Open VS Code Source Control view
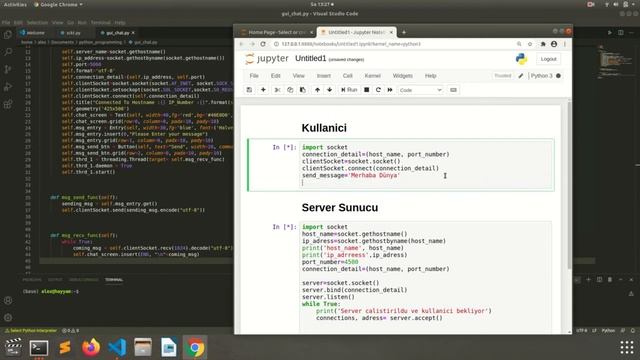 [8, 69]
